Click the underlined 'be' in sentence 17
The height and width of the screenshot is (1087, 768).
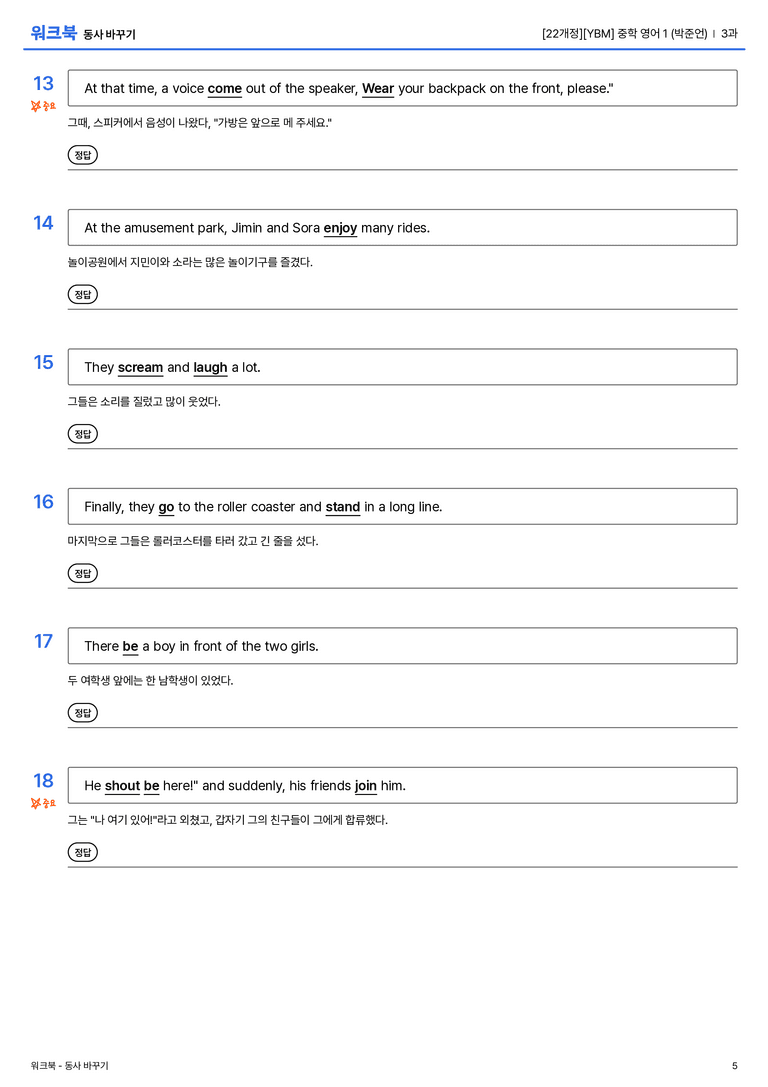pos(130,646)
